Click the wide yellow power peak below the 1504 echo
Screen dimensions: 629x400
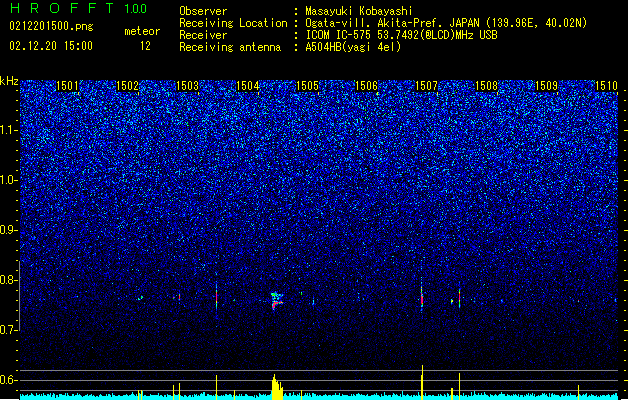coord(277,387)
